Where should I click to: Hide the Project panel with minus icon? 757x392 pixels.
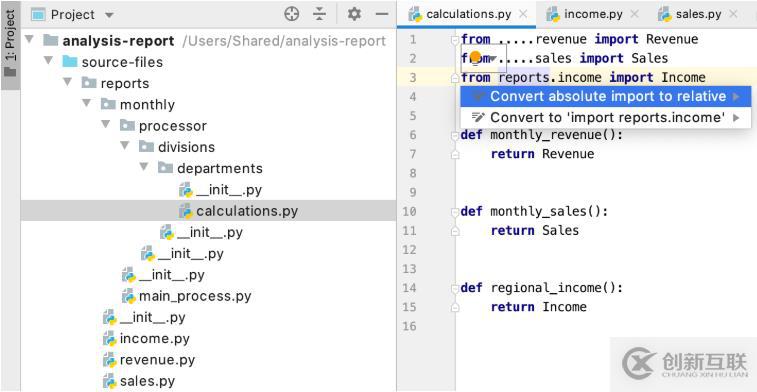click(x=382, y=14)
